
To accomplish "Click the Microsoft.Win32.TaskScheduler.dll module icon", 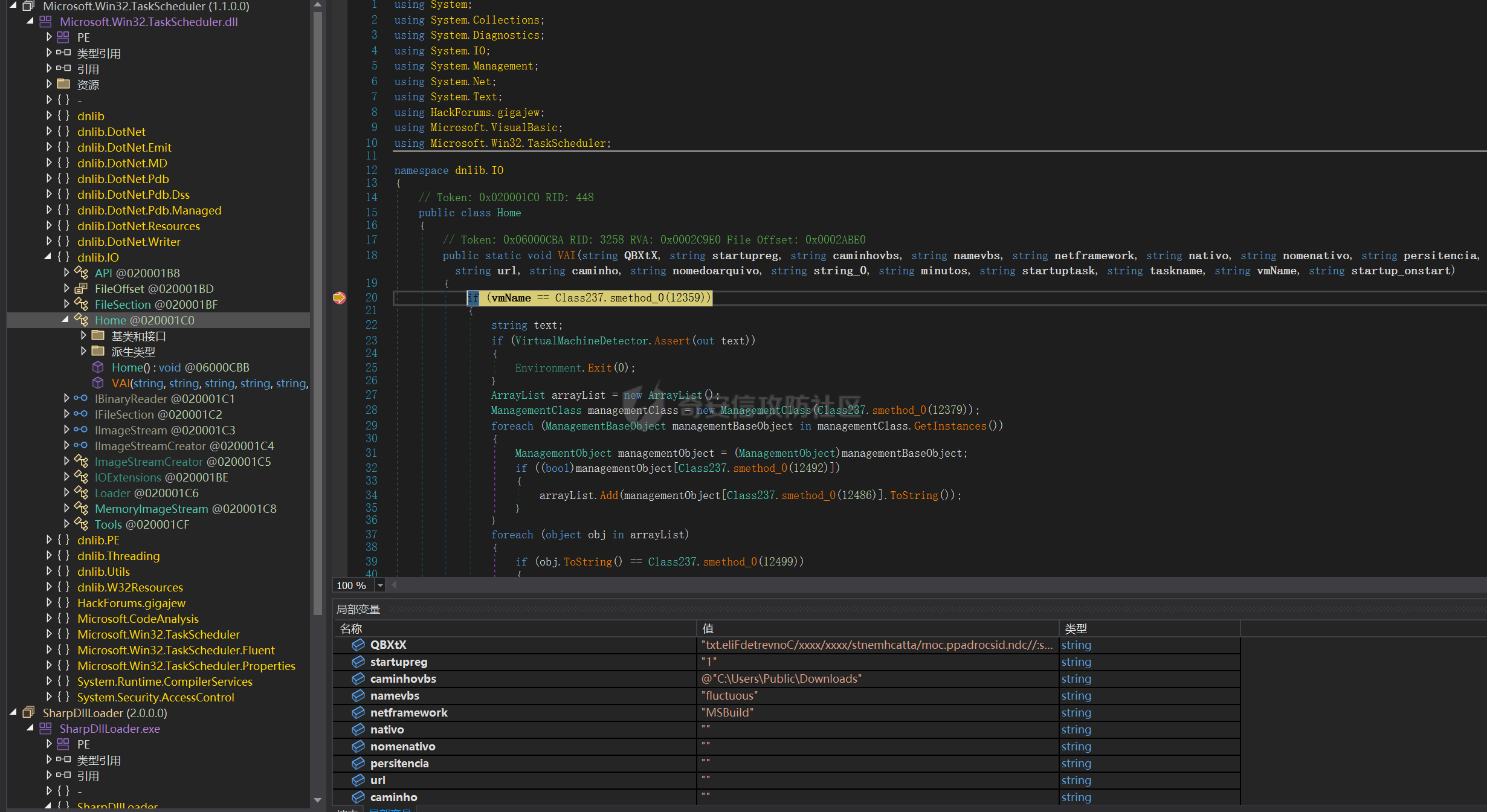I will tap(46, 22).
